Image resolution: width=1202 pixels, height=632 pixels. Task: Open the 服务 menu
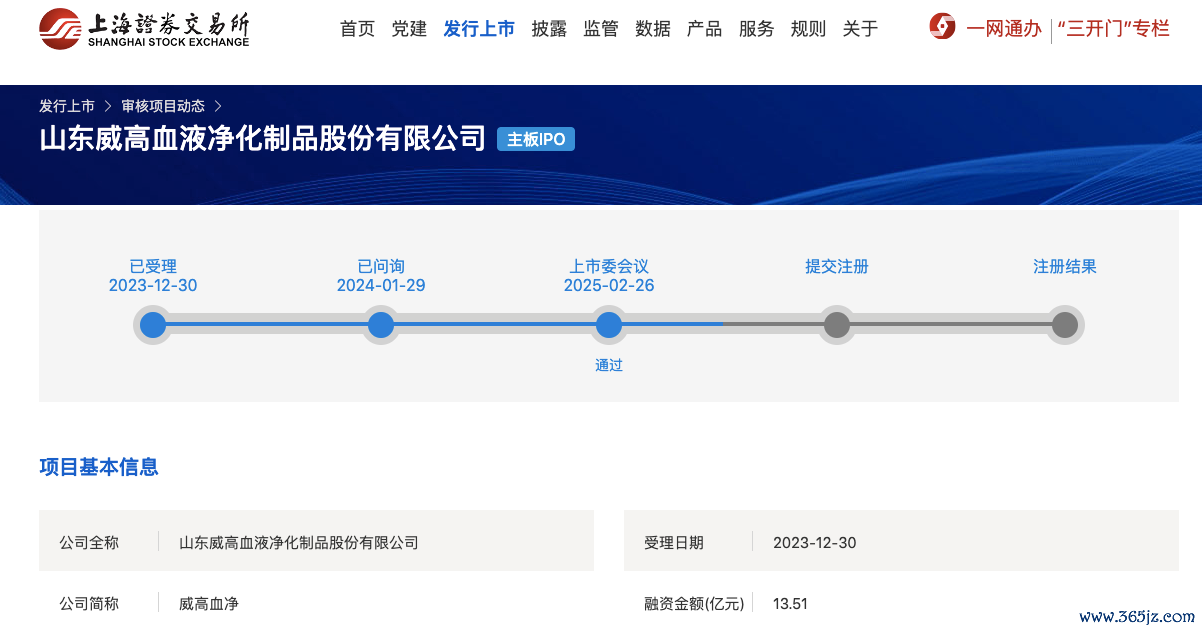point(756,29)
